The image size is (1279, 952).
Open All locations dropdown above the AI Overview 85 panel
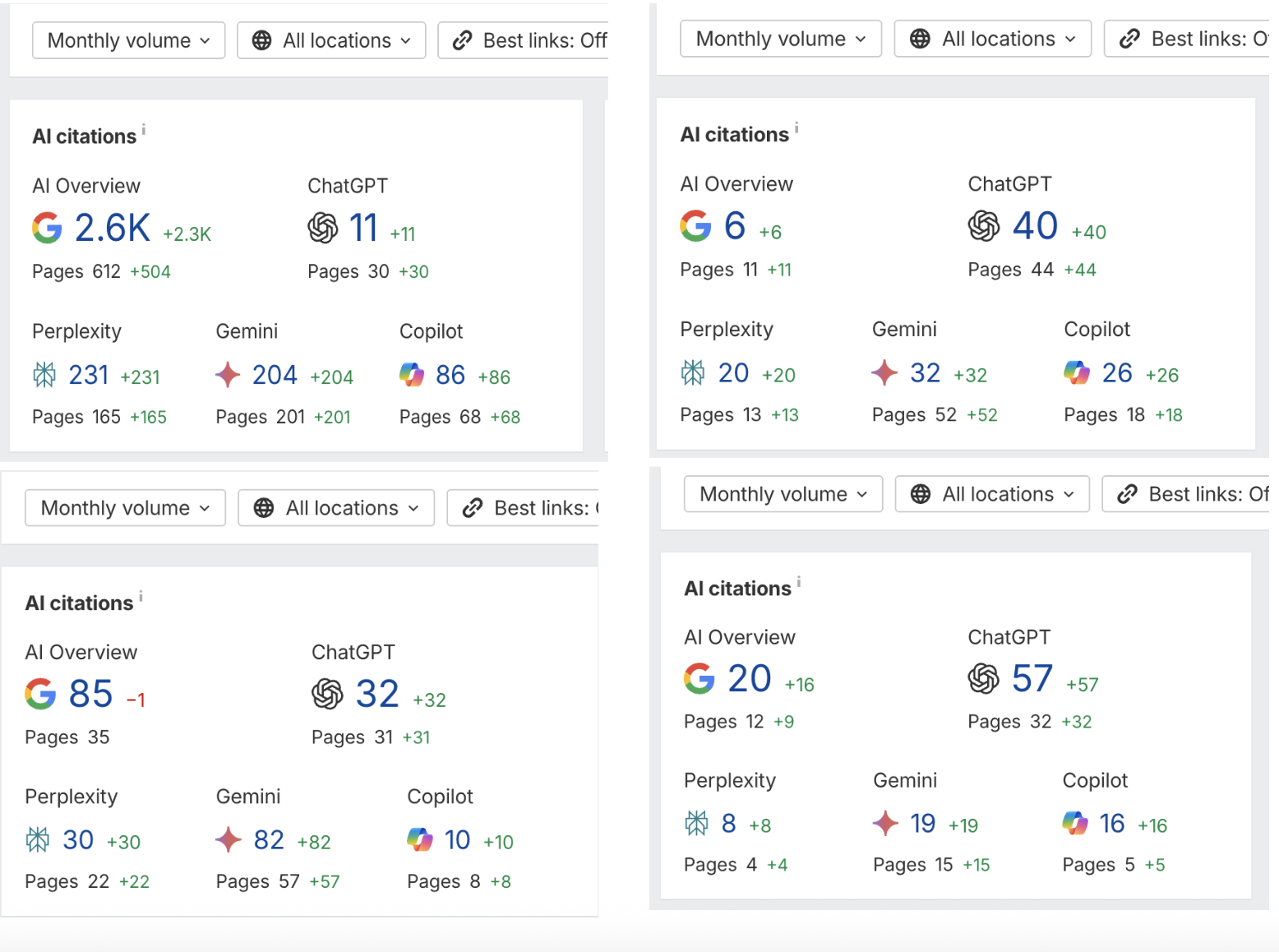[335, 508]
